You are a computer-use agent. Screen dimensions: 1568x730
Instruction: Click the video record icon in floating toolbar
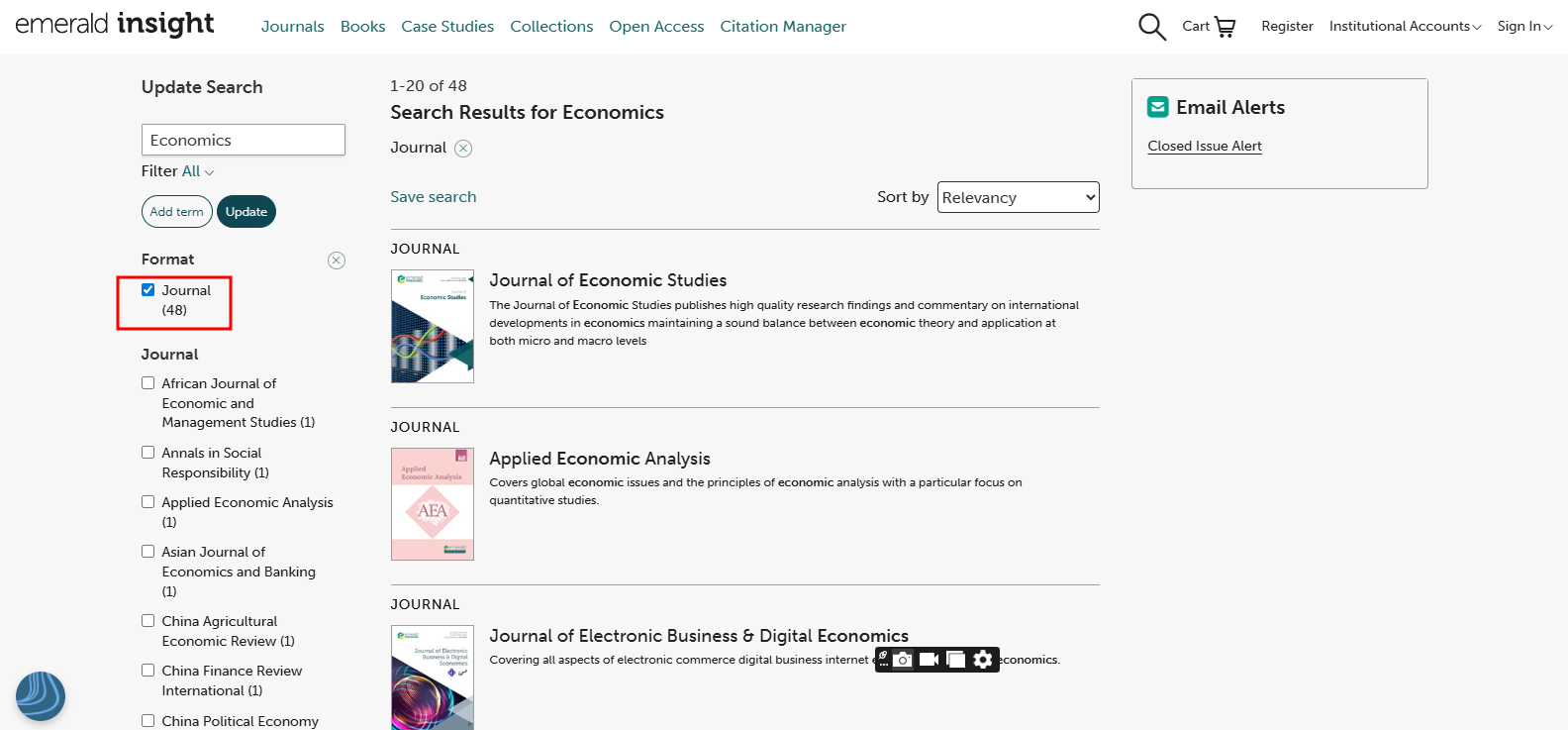click(929, 660)
